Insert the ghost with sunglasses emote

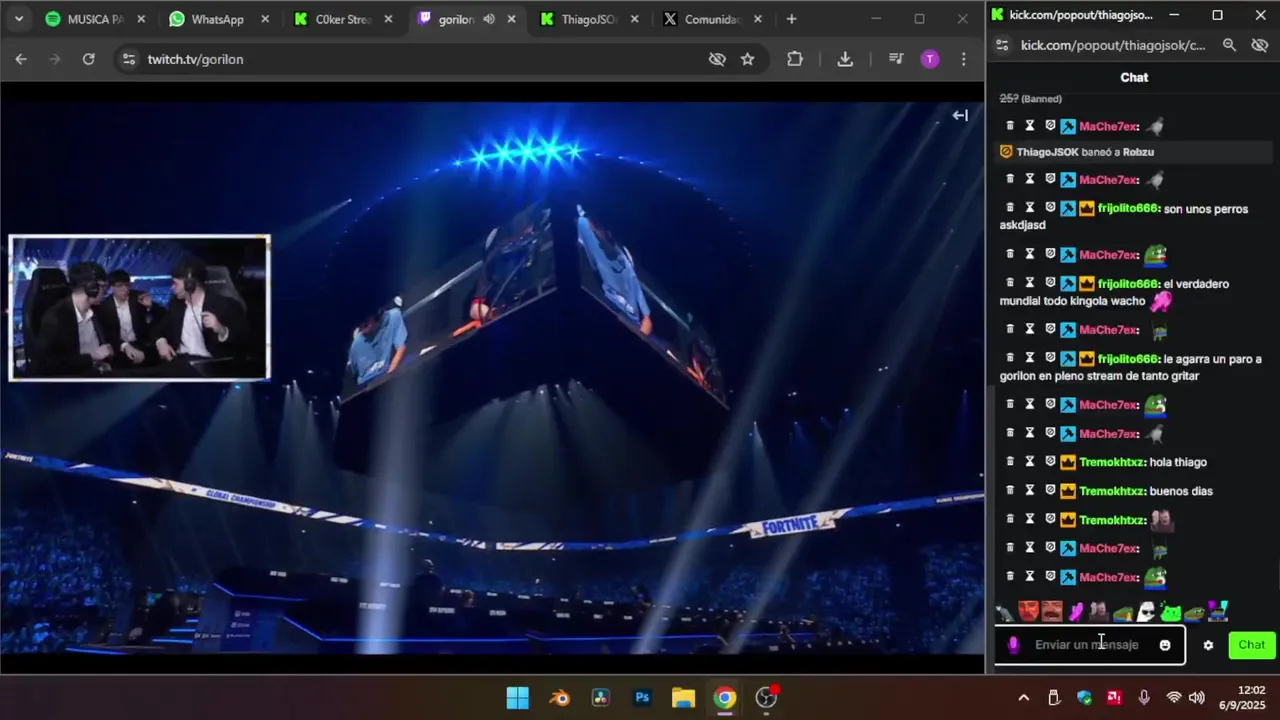[x=1146, y=611]
